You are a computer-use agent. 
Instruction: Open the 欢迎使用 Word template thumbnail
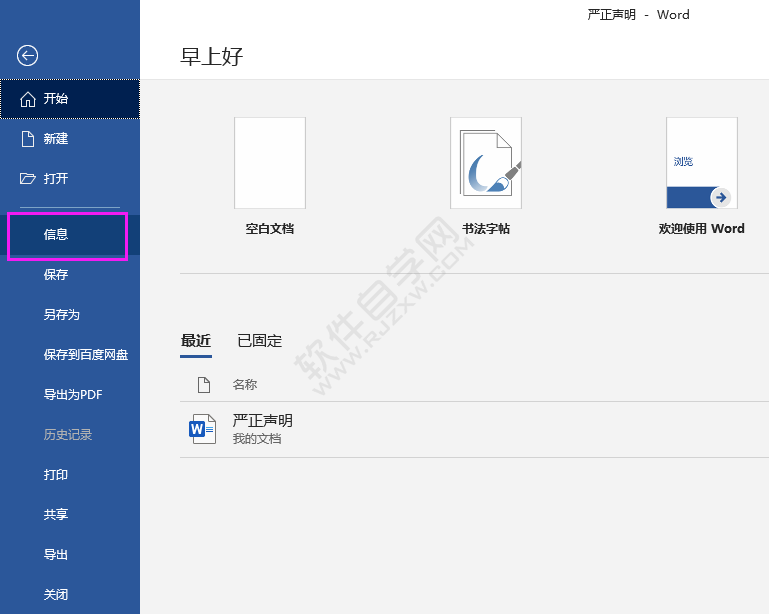(x=702, y=163)
